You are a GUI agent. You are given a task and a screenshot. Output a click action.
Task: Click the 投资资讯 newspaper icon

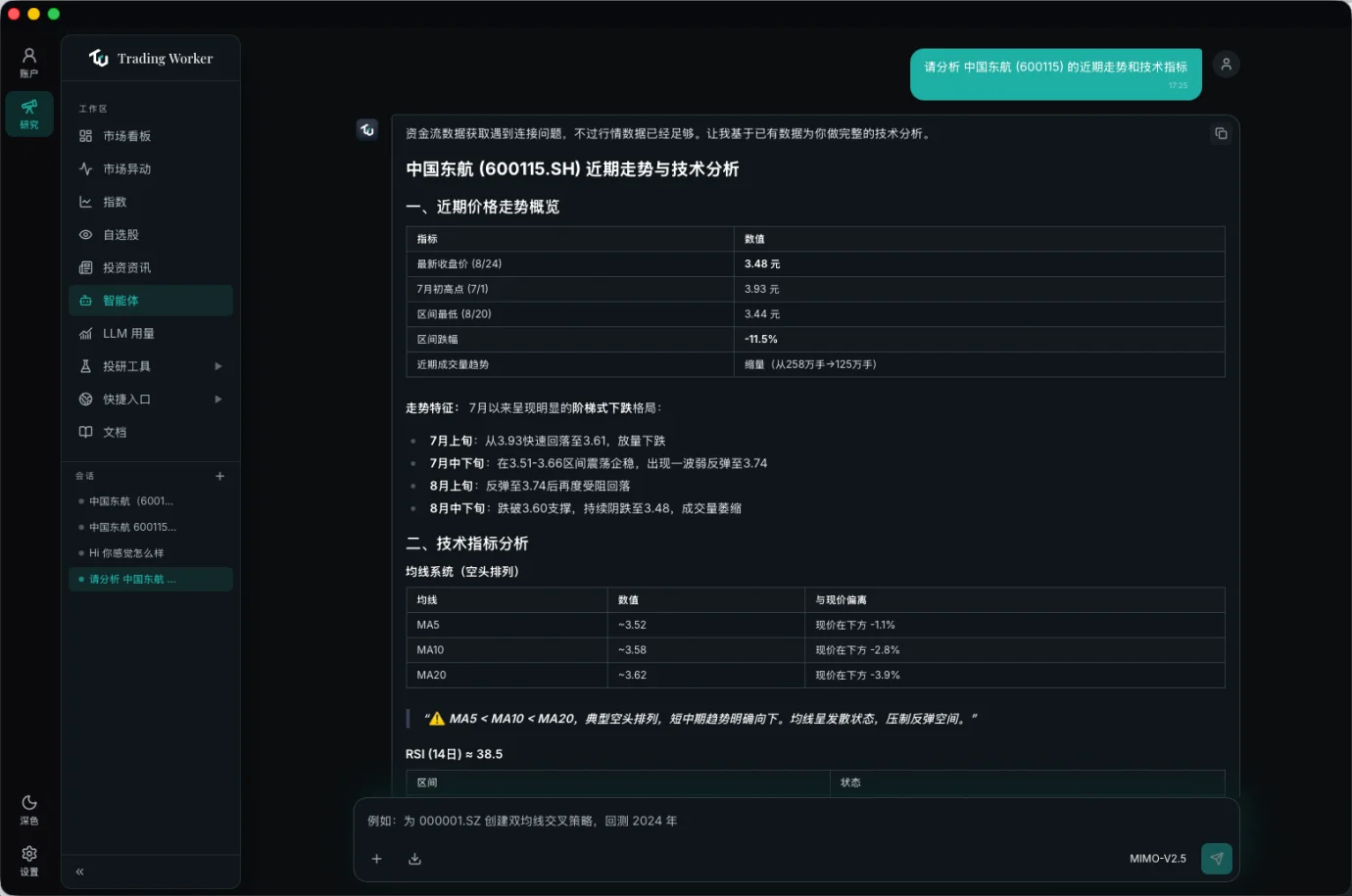coord(85,267)
